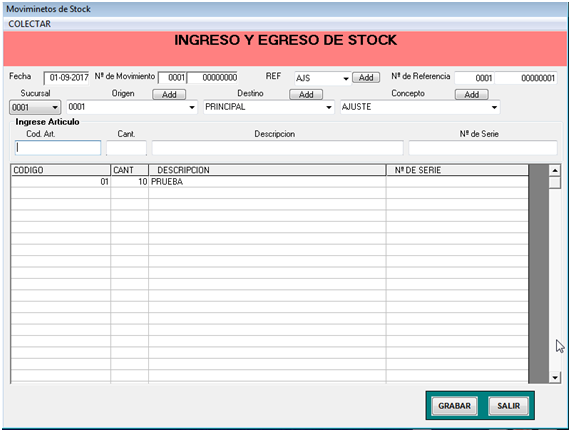Click the Nº de Serie input field

(x=483, y=148)
